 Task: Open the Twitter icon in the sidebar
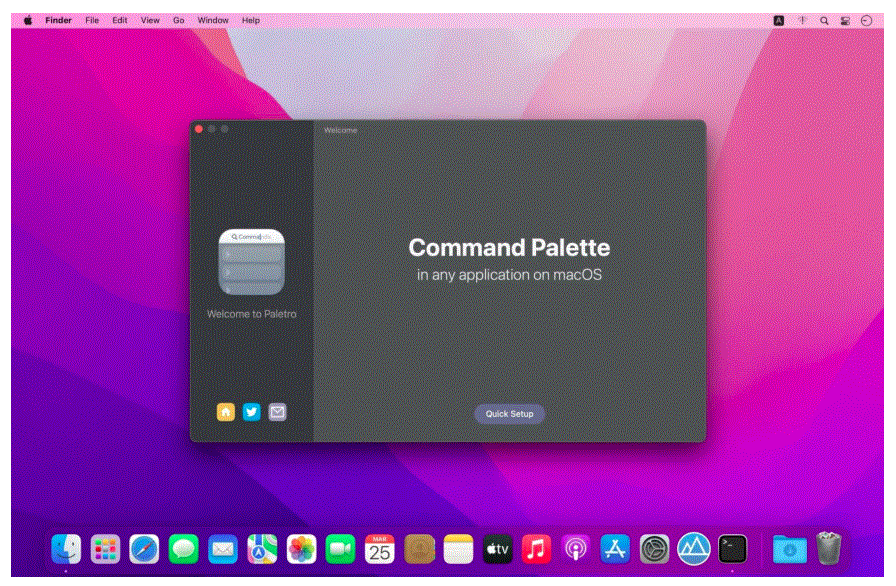[x=251, y=412]
